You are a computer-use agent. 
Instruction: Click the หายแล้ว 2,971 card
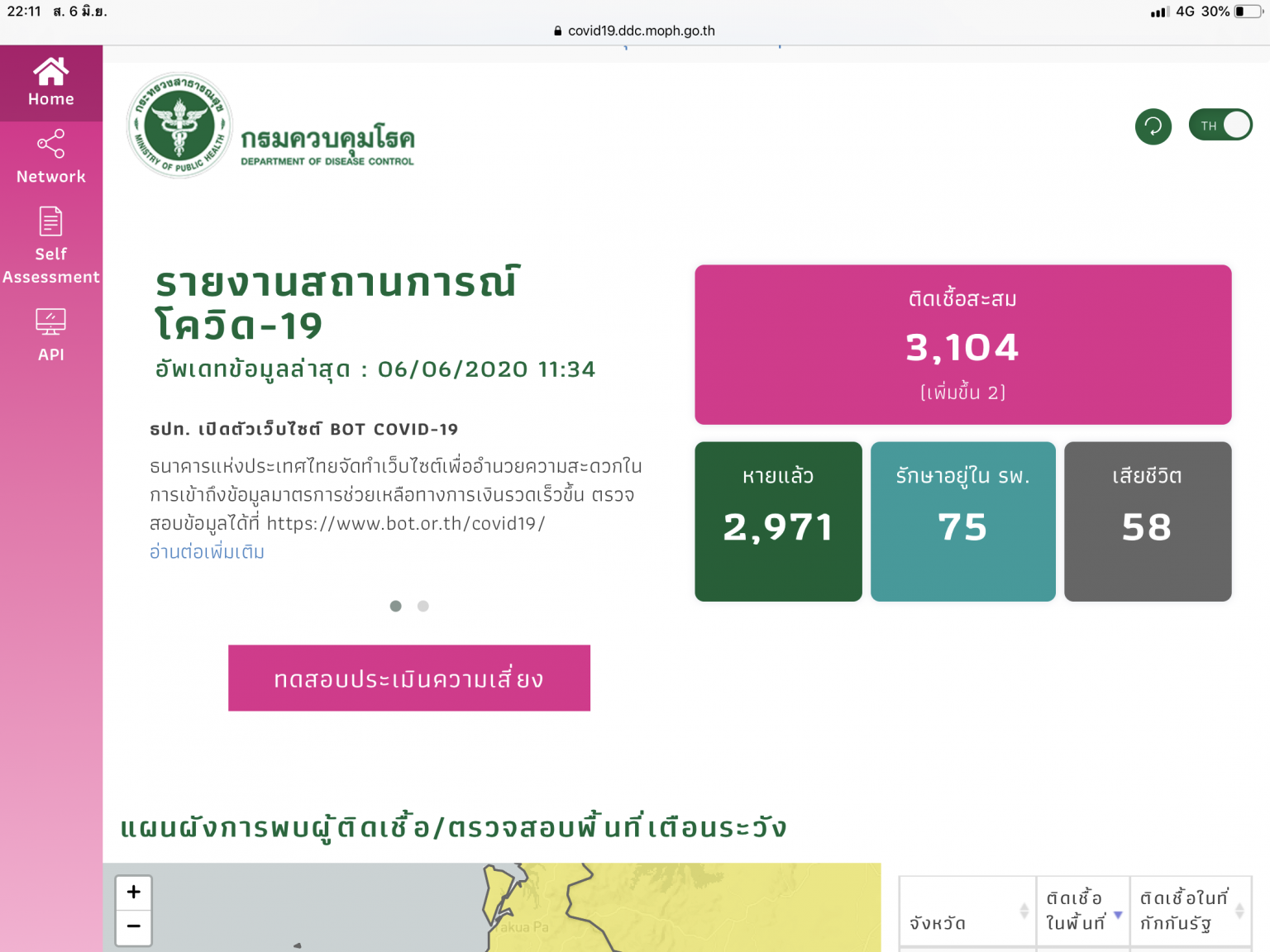pos(778,521)
